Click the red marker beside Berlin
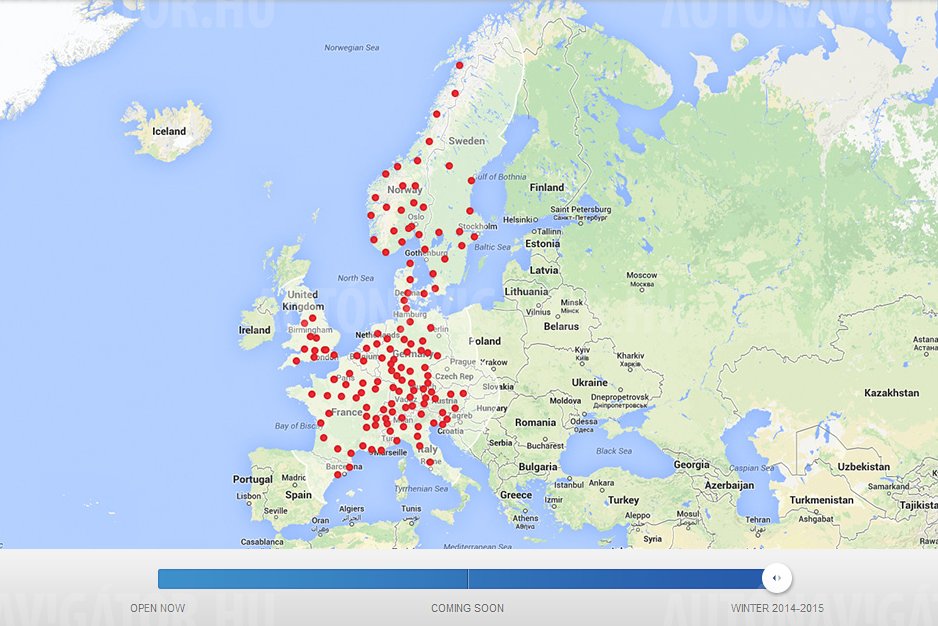Image resolution: width=938 pixels, height=626 pixels. click(x=431, y=328)
